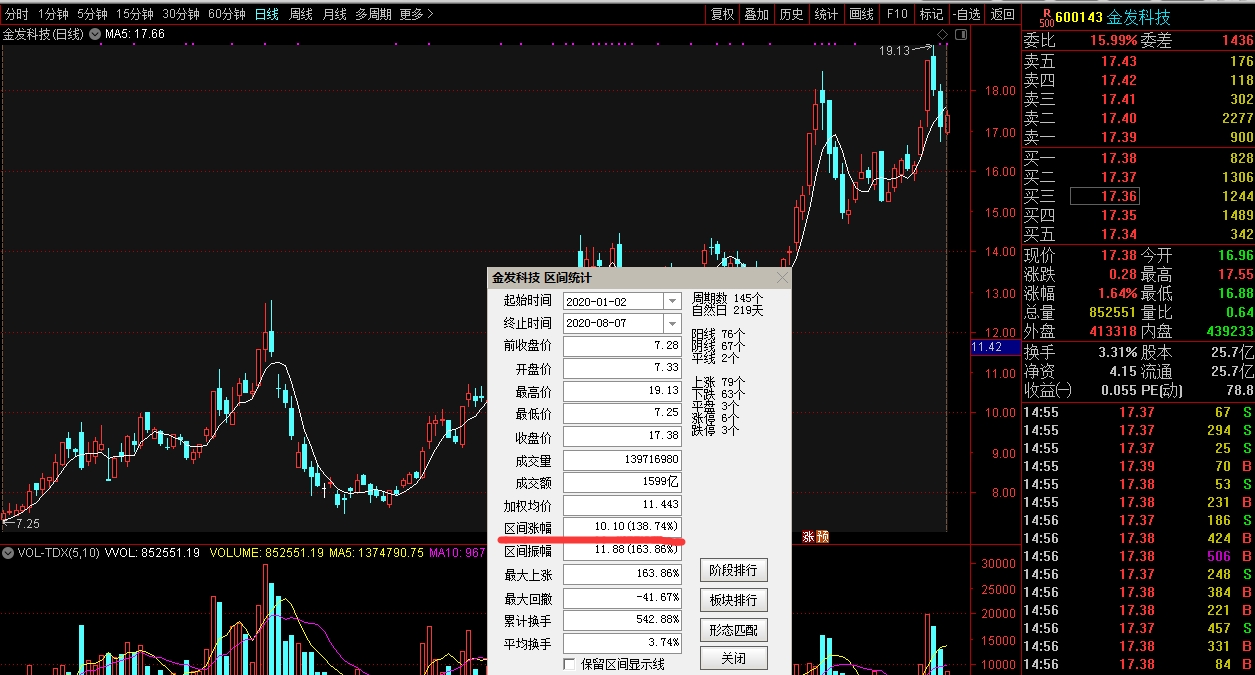Switch to the 周线 weekly chart tab

coord(301,14)
